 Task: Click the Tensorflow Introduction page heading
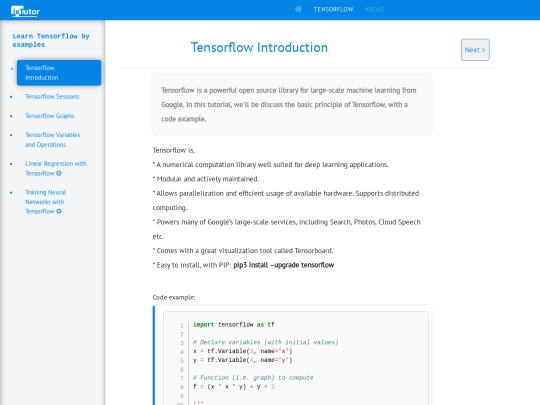pyautogui.click(x=259, y=48)
